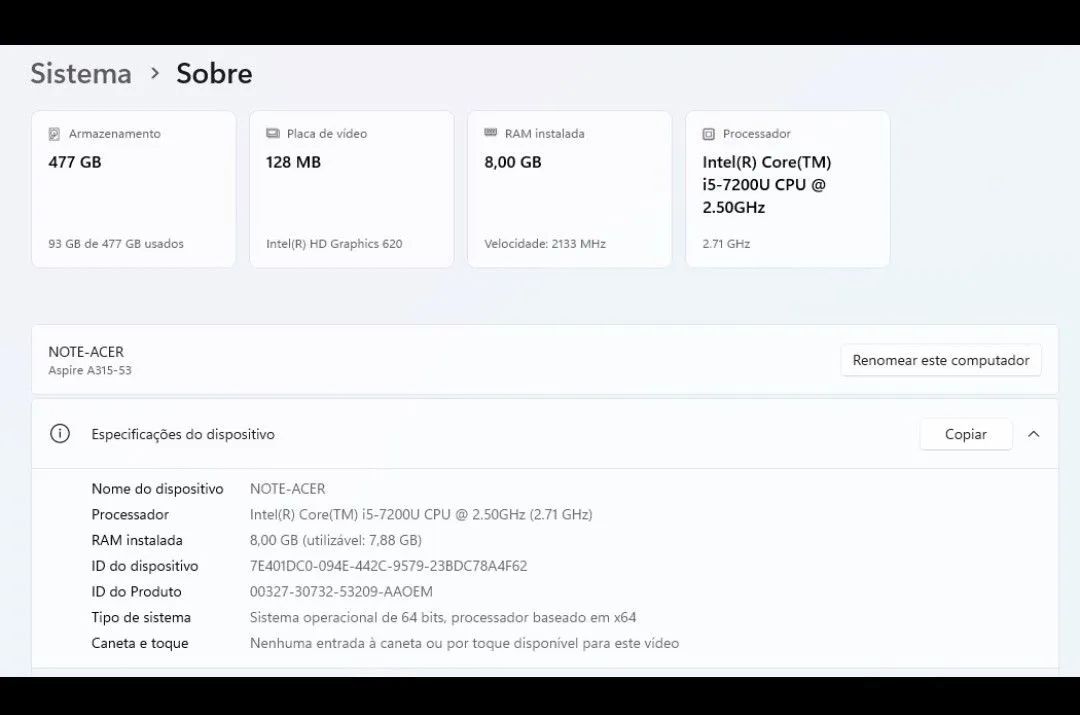The width and height of the screenshot is (1080, 715).
Task: Open the Processador i5-7200U card
Action: [787, 190]
